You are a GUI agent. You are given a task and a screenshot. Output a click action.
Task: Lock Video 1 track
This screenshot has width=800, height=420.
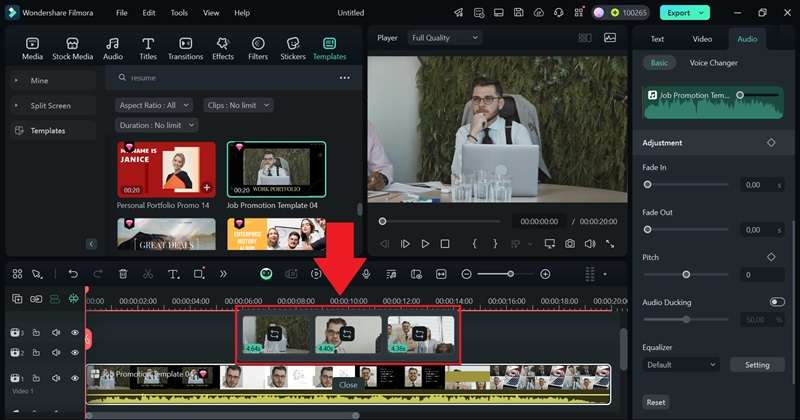36,378
